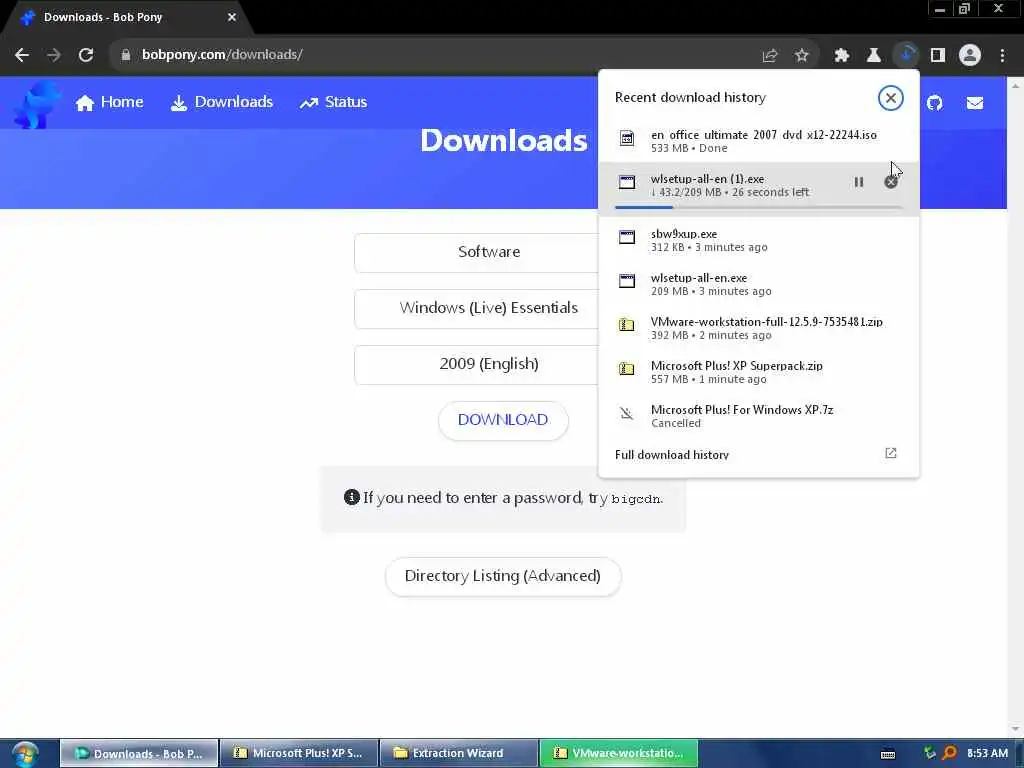Viewport: 1024px width, 768px height.
Task: Go forward using the browser forward arrow
Action: pos(54,55)
